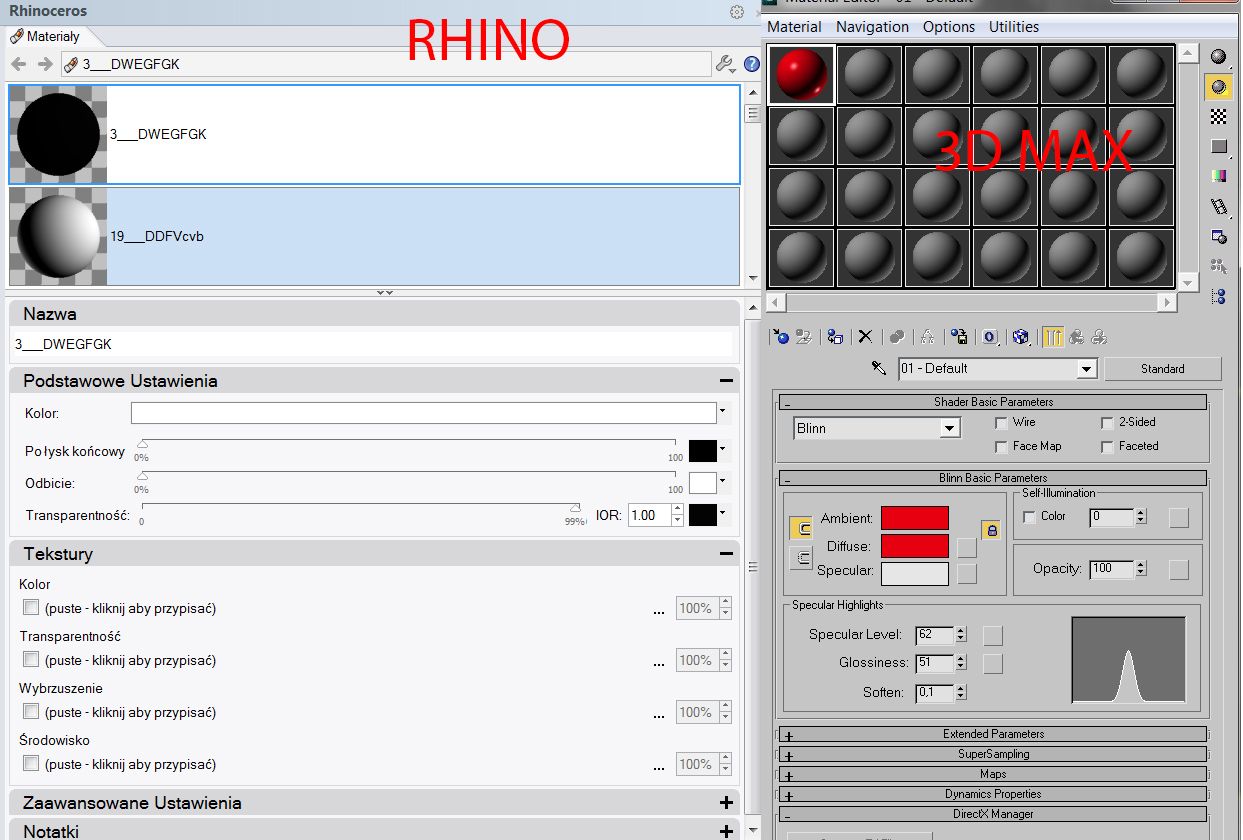This screenshot has height=840, width=1243.
Task: Click Assign Material to Selection icon
Action: [835, 337]
